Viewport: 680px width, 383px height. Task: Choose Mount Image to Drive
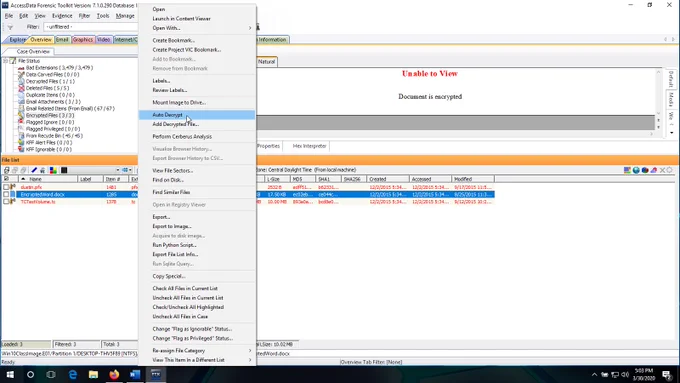(197, 102)
